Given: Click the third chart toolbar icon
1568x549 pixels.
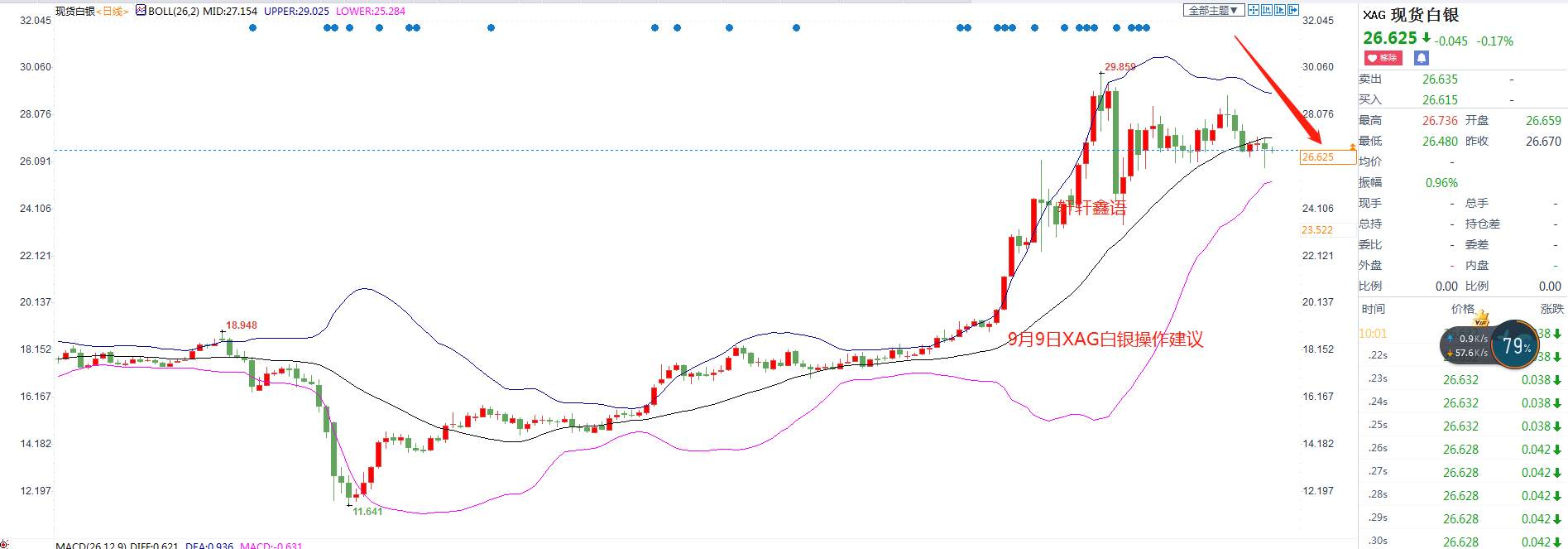Looking at the screenshot, I should coord(1280,10).
